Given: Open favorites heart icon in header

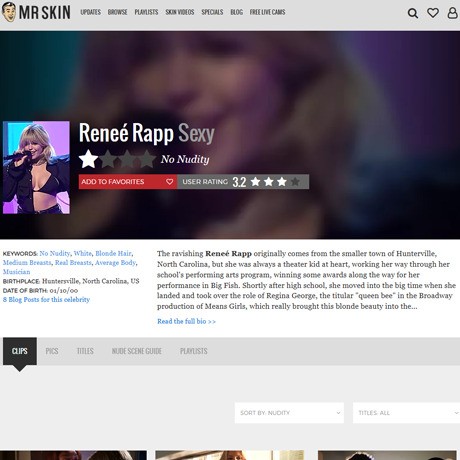Looking at the screenshot, I should coord(433,13).
